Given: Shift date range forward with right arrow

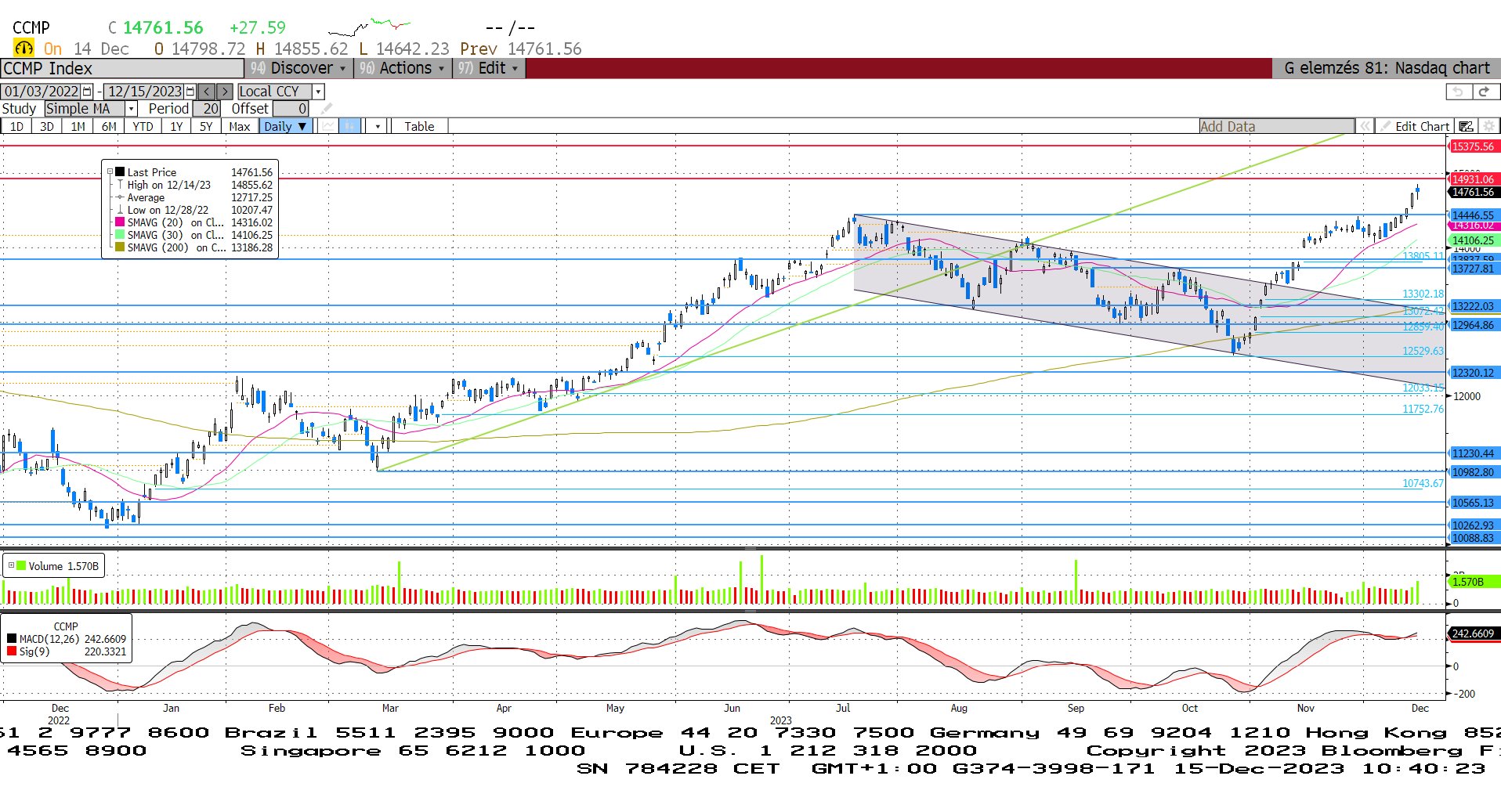Looking at the screenshot, I should (x=225, y=92).
